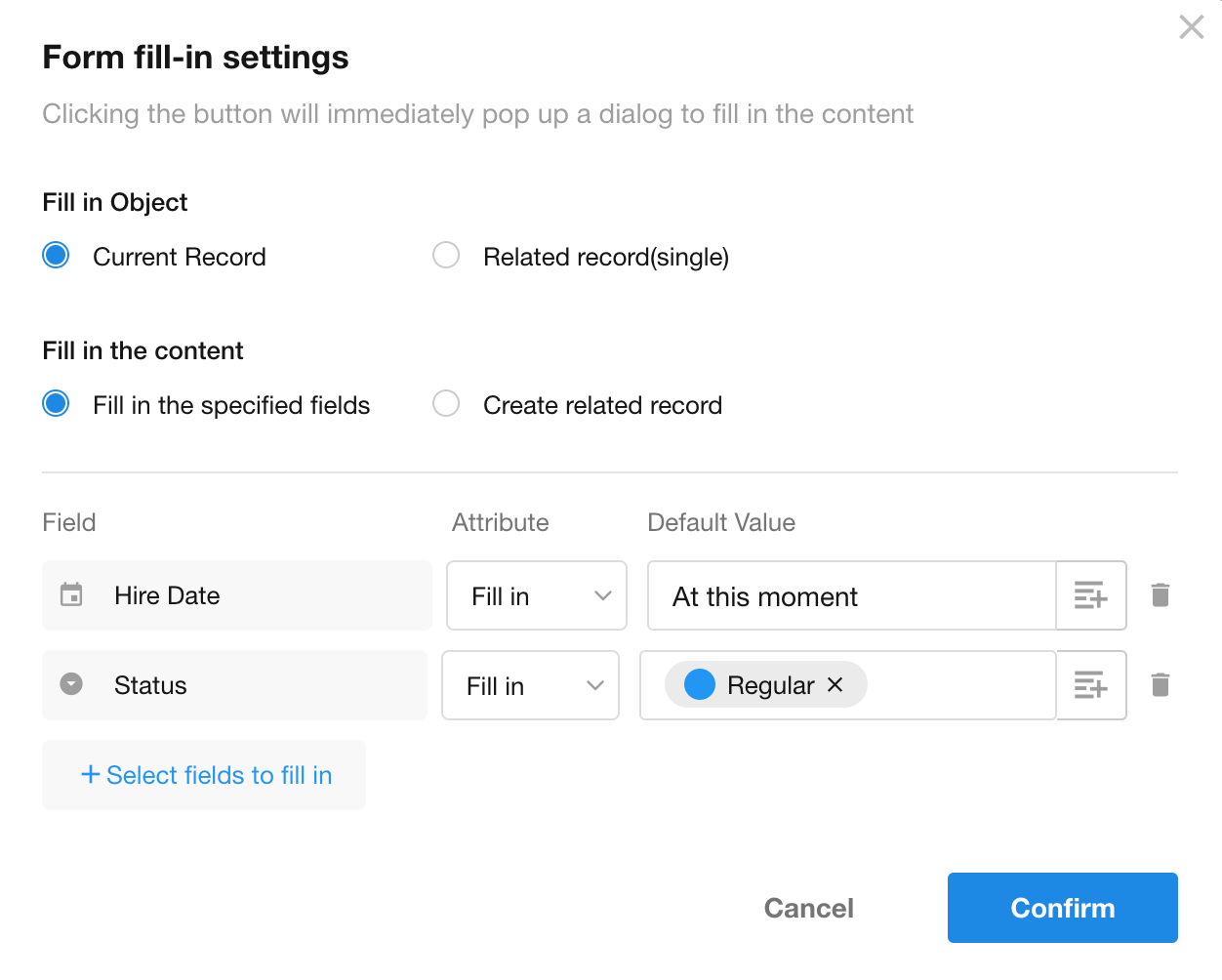Delete the Status field row
This screenshot has width=1222, height=980.
[x=1160, y=685]
